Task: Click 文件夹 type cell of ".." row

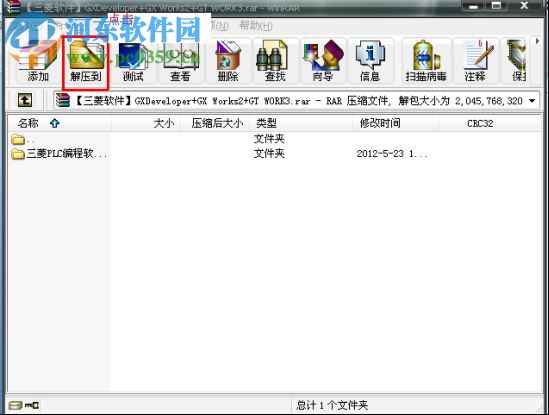Action: (269, 139)
